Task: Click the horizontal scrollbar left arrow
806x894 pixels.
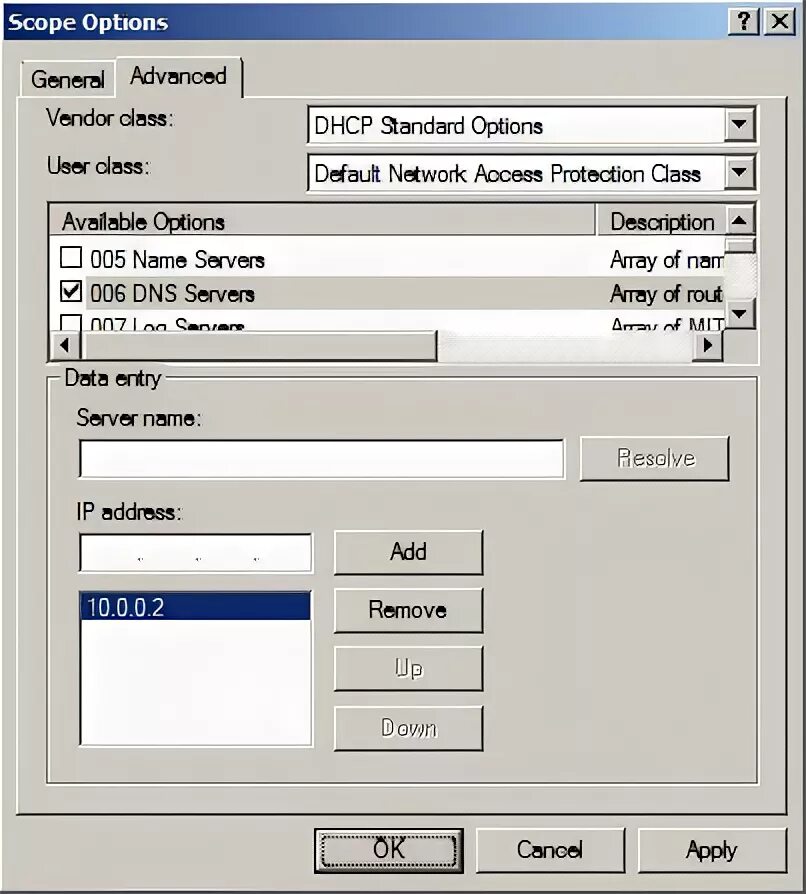Action: tap(64, 344)
